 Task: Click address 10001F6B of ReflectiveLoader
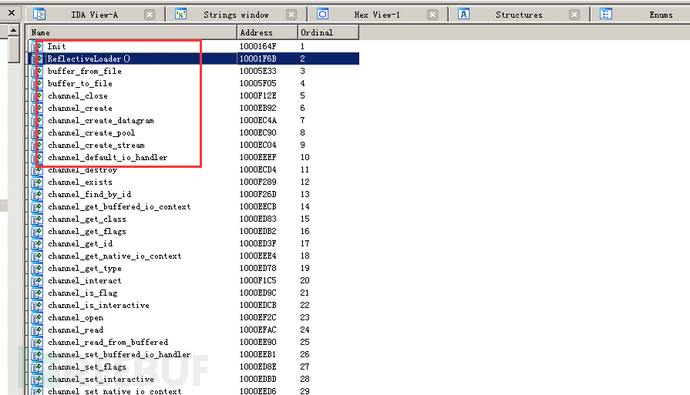[x=258, y=59]
